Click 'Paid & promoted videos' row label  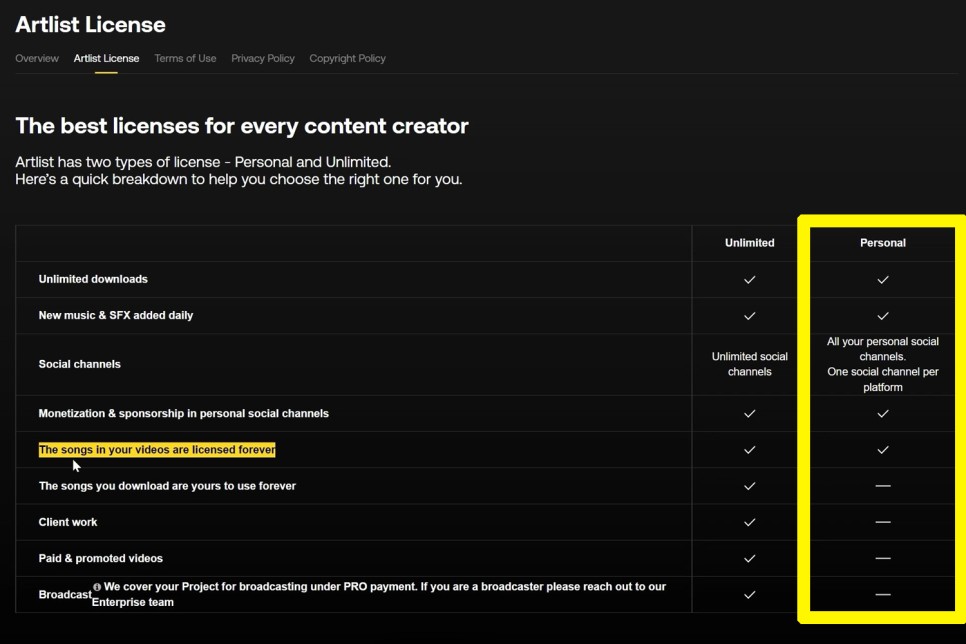(100, 558)
